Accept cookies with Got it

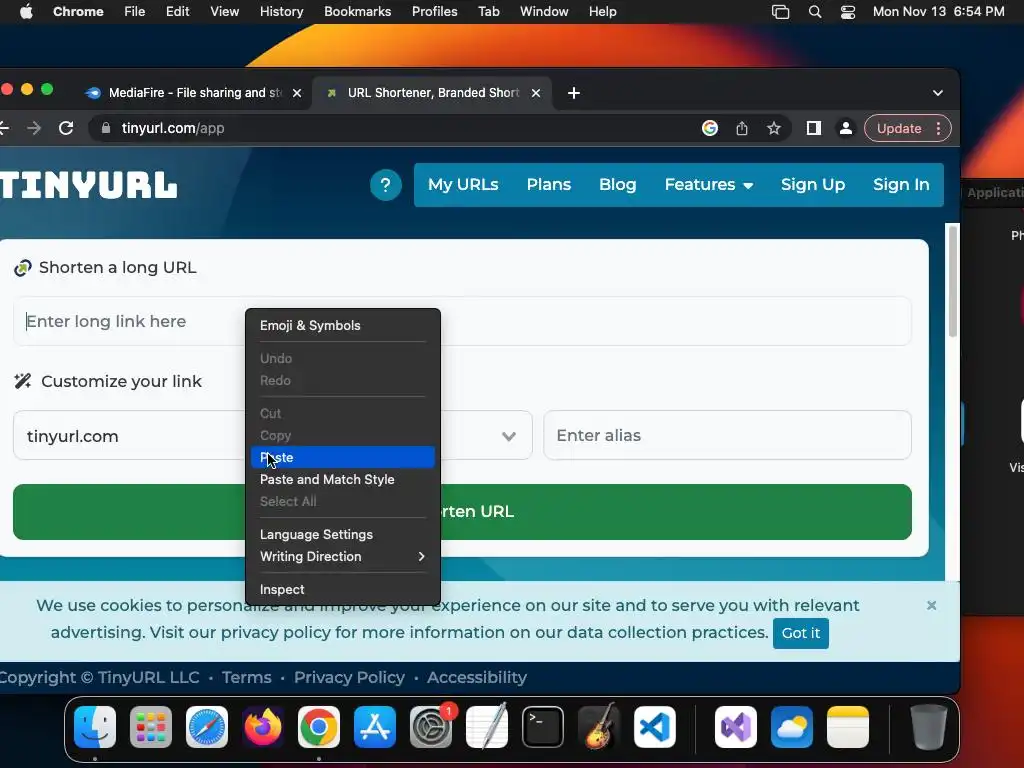(x=801, y=633)
